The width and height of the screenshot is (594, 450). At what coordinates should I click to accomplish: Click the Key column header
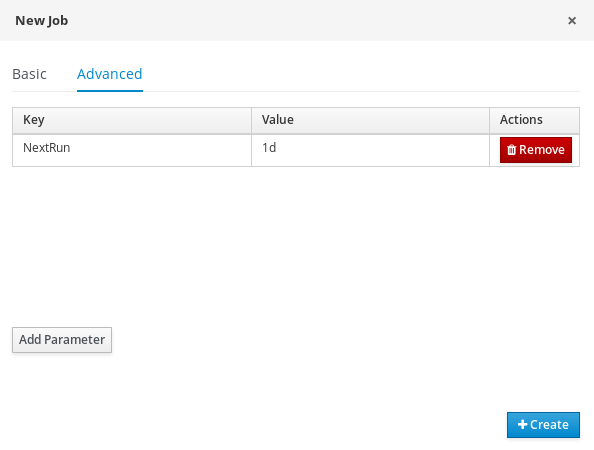tap(132, 120)
